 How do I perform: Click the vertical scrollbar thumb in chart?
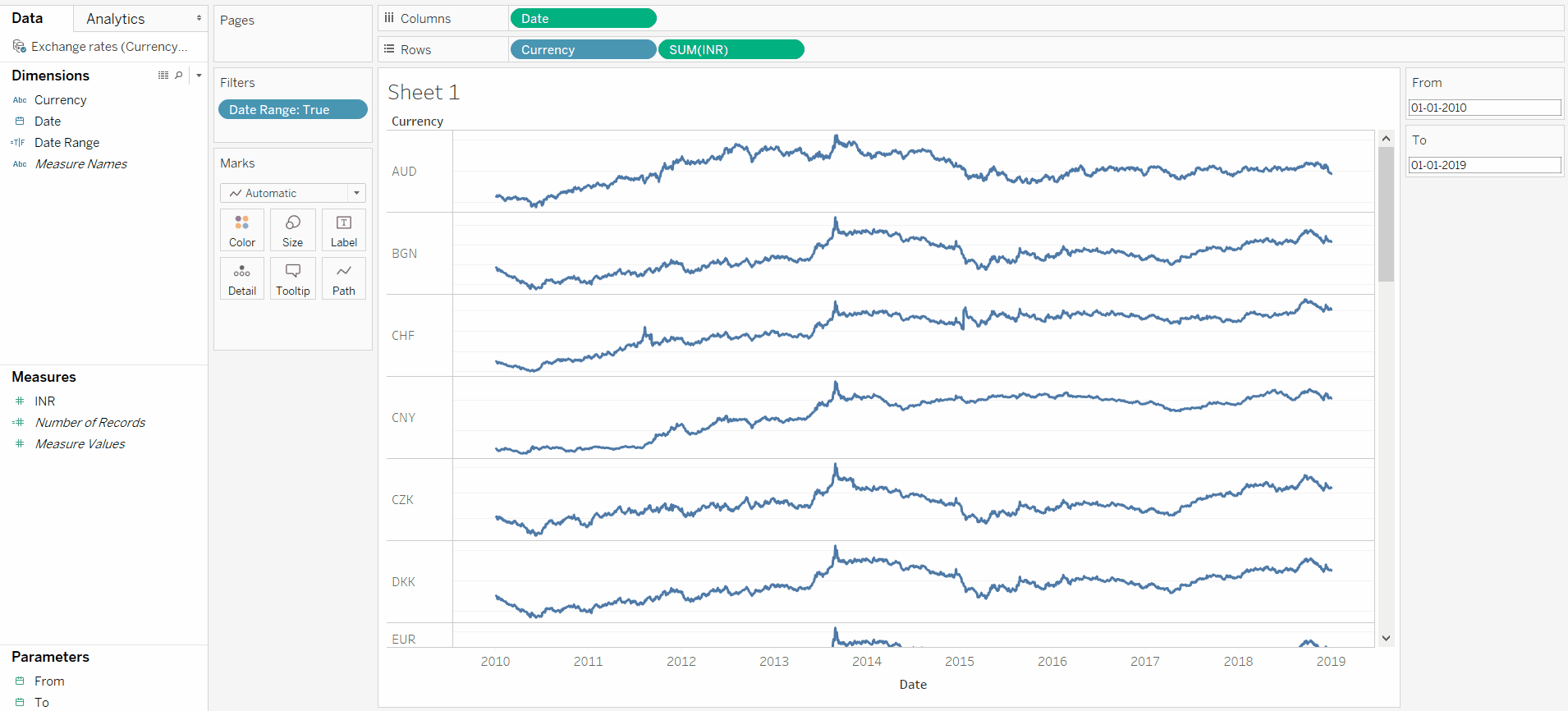coord(1386,214)
